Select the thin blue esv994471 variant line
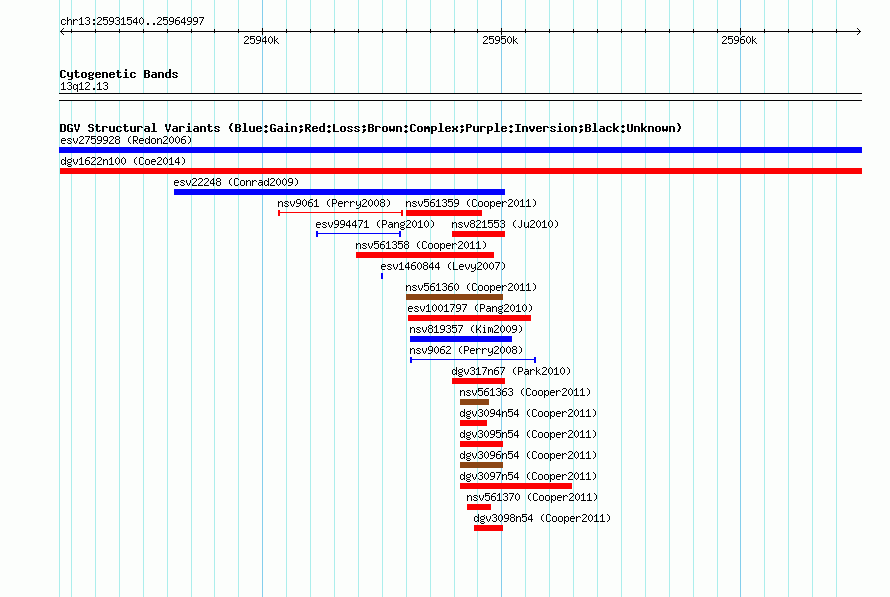Viewport: 890px width, 597px height. [x=359, y=234]
